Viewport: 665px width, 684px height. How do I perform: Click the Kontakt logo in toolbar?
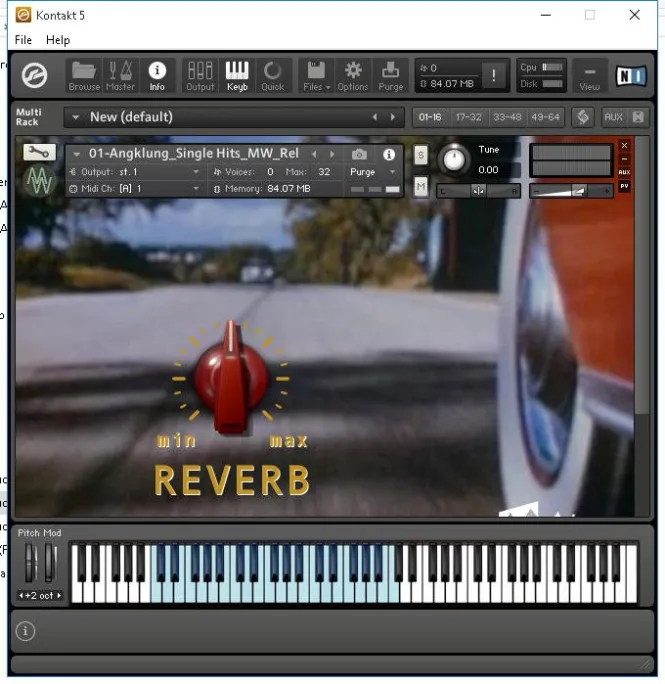coord(34,75)
